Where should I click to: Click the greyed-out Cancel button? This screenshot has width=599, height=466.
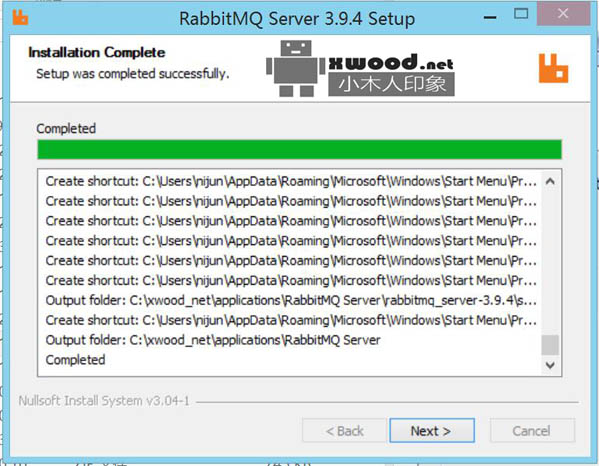[x=532, y=430]
